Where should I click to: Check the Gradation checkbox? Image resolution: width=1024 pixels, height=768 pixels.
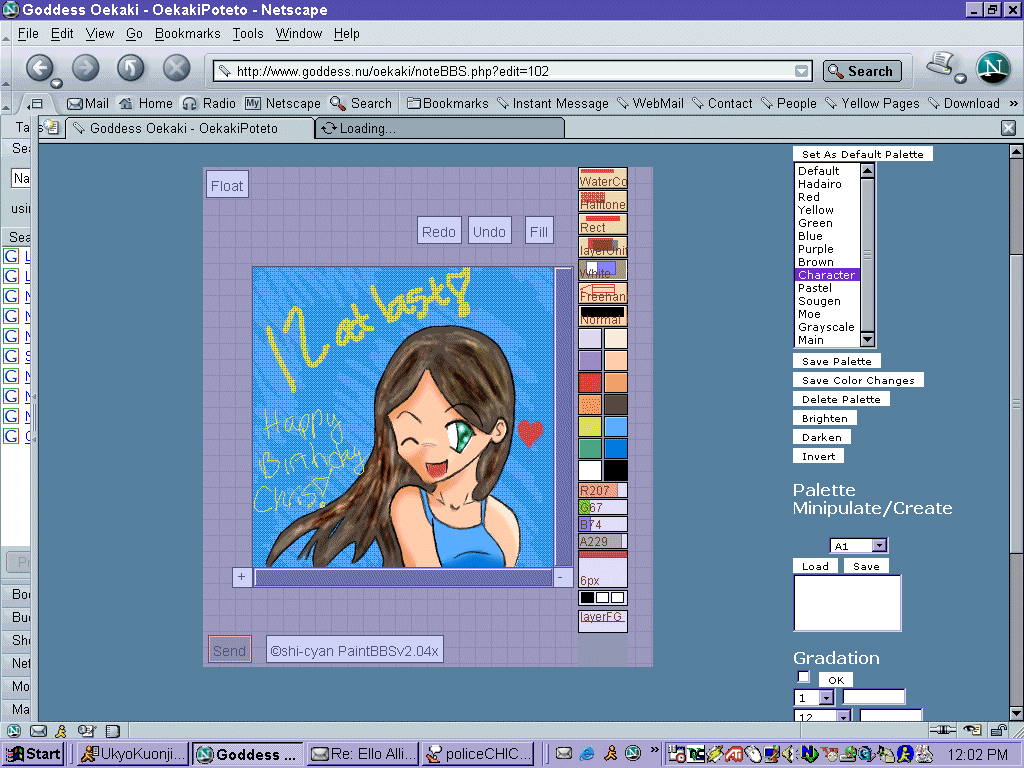click(803, 677)
